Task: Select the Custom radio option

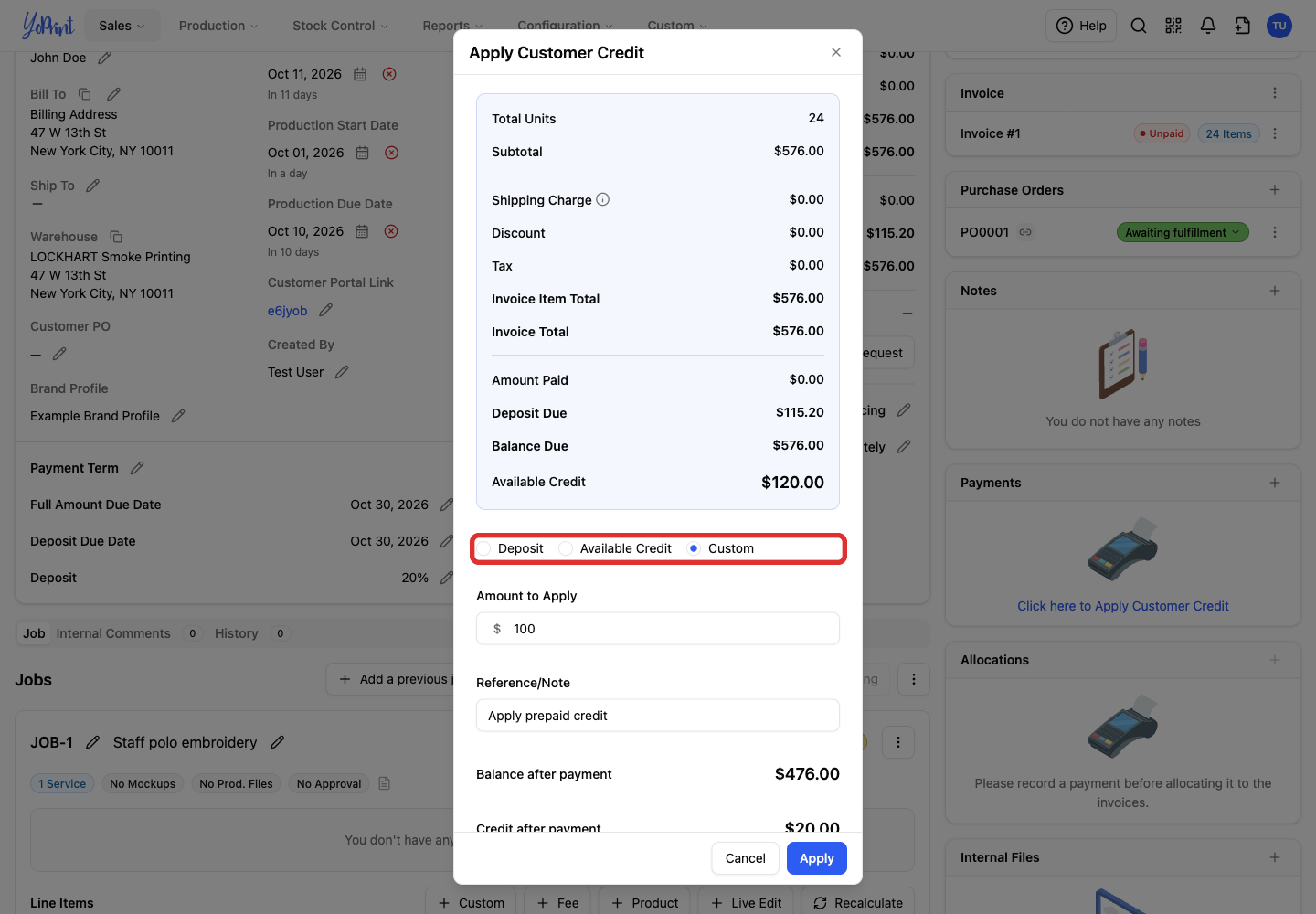Action: [694, 548]
